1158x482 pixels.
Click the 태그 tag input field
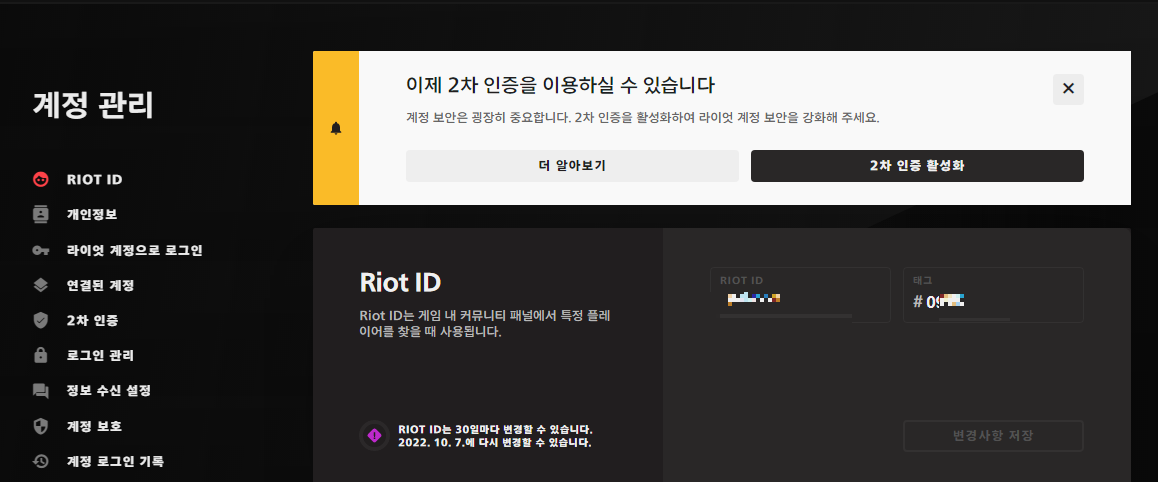point(993,295)
